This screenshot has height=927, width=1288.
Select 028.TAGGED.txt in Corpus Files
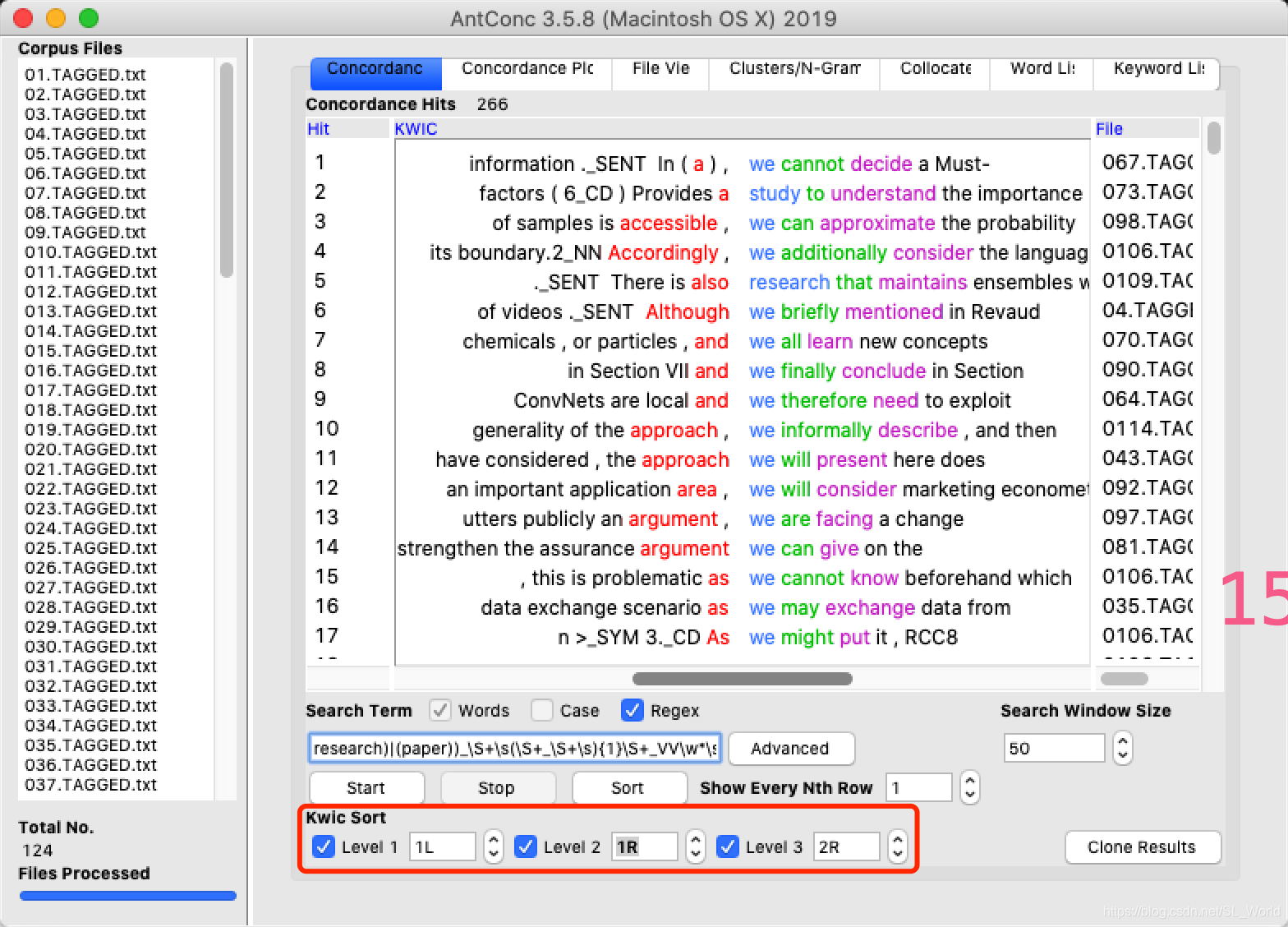90,607
